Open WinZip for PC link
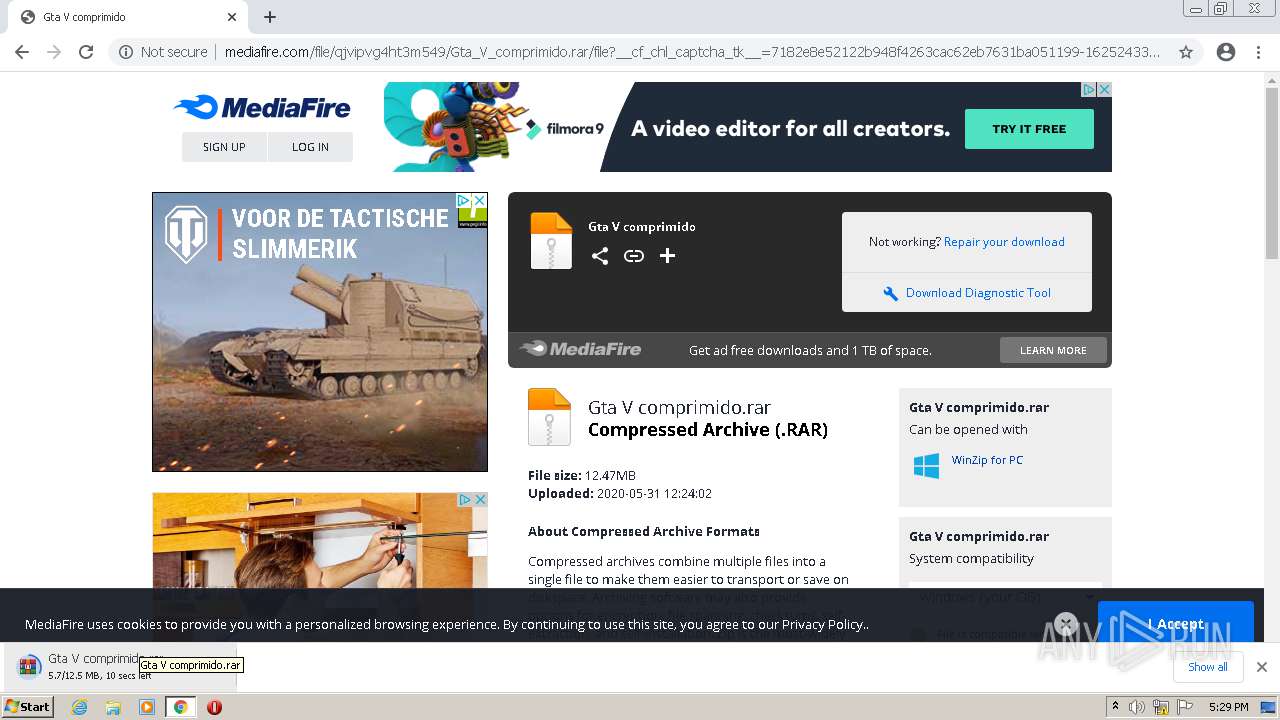The height and width of the screenshot is (720, 1280). [987, 460]
